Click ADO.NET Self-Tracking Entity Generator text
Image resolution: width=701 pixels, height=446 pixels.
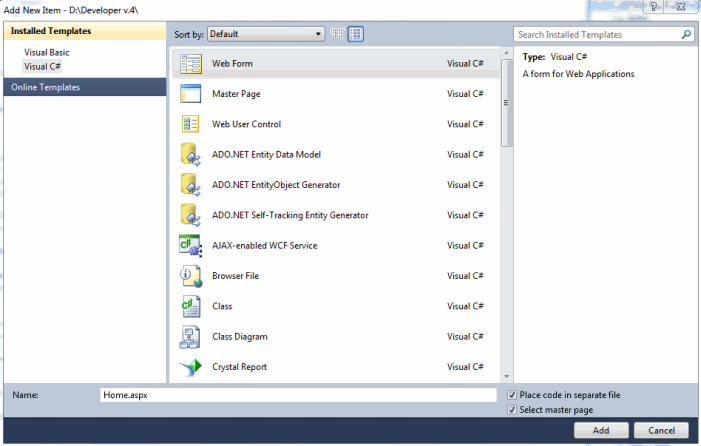tap(290, 215)
